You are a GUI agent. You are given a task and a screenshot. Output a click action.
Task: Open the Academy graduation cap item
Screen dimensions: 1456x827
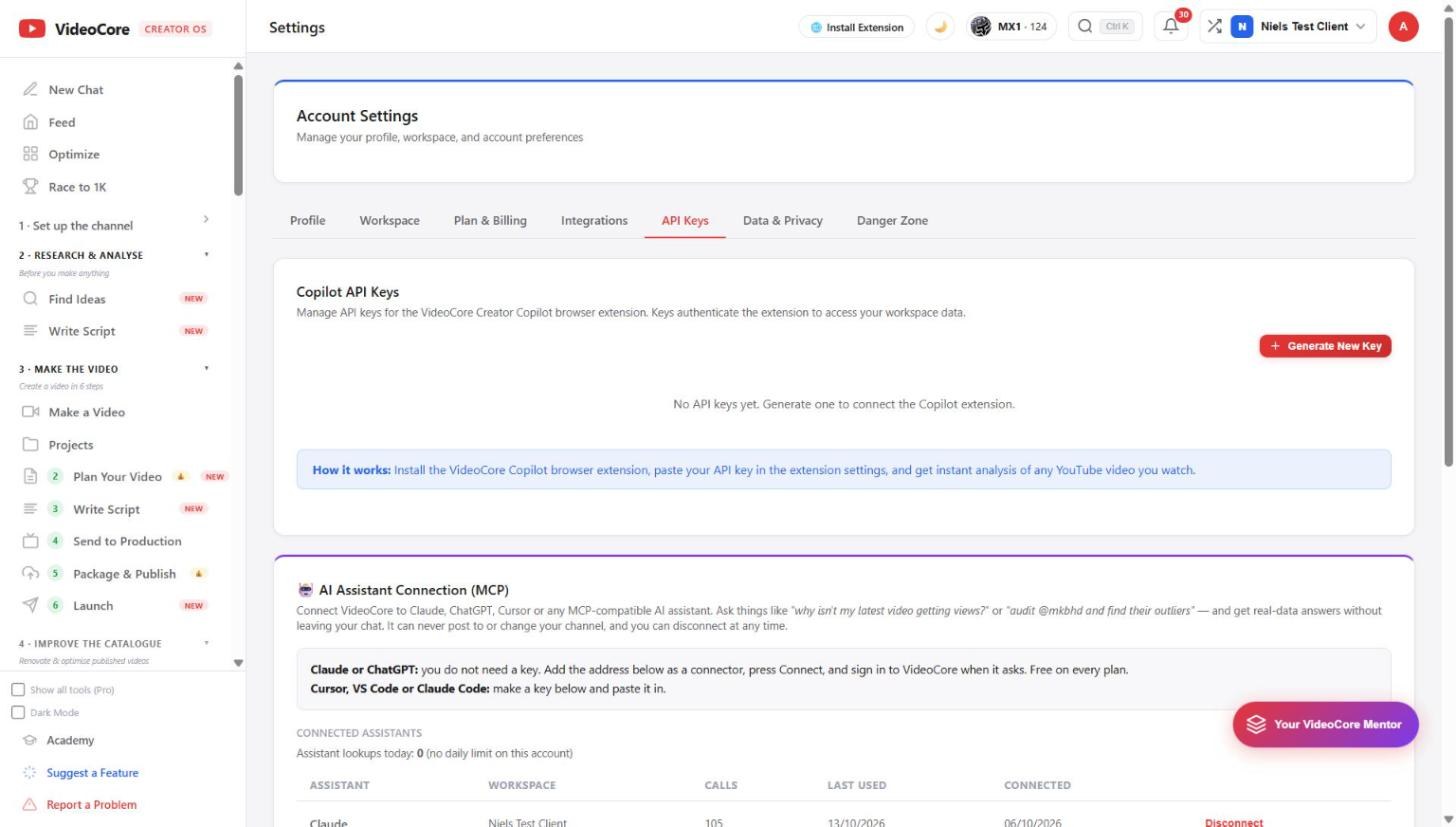click(58, 741)
